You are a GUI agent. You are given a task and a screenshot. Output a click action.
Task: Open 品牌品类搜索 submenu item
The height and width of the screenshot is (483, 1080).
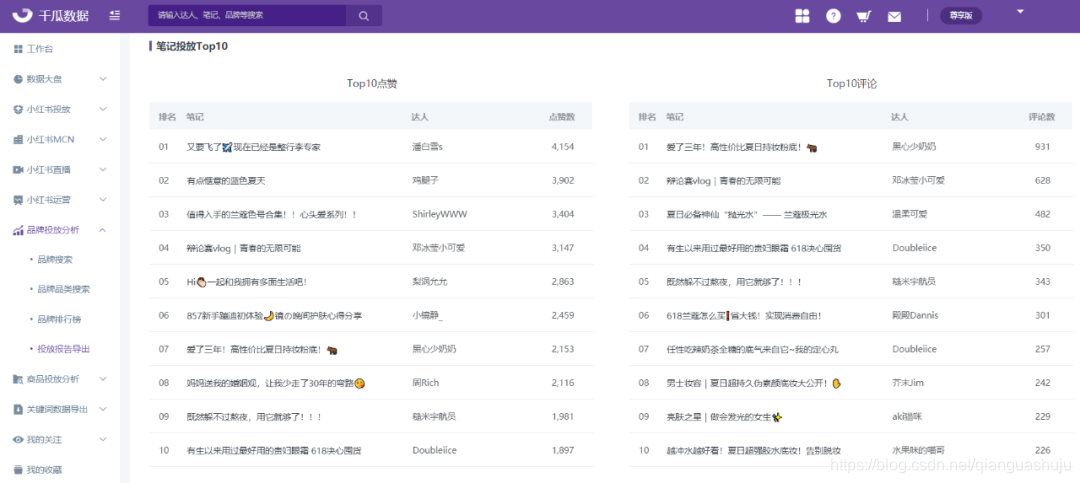coord(63,289)
